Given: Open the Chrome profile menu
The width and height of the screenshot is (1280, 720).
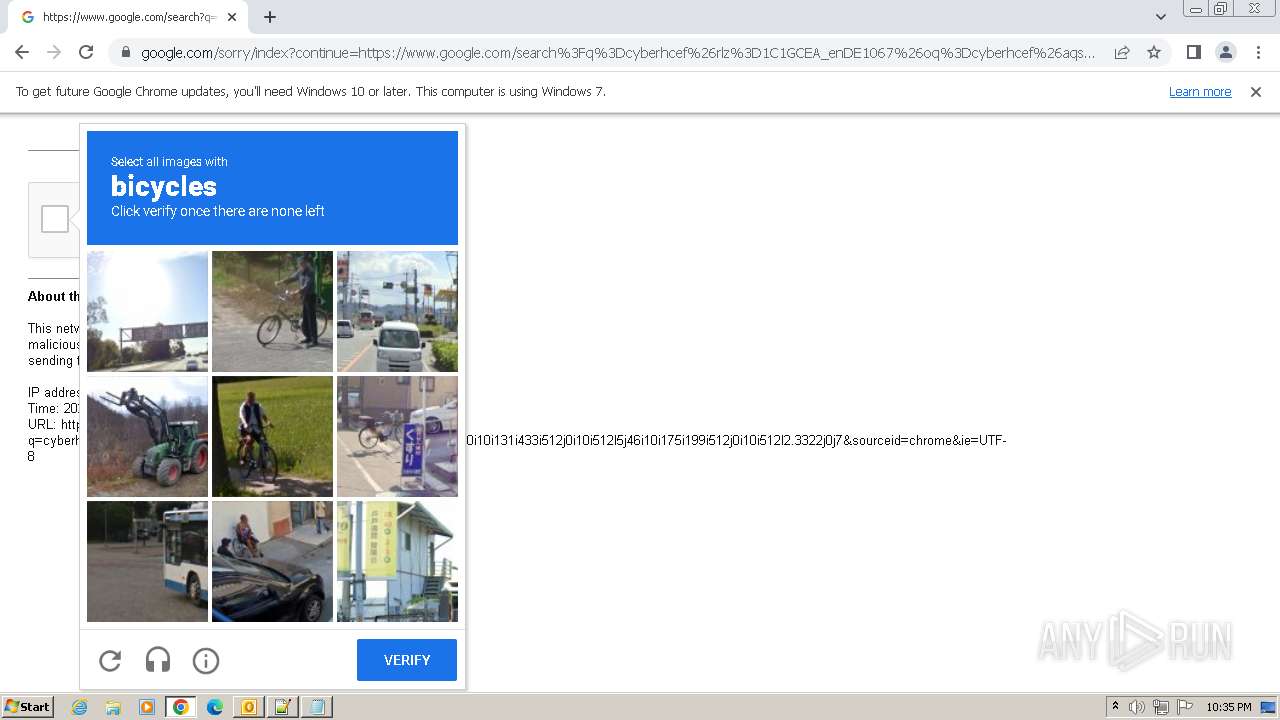Looking at the screenshot, I should (x=1225, y=52).
